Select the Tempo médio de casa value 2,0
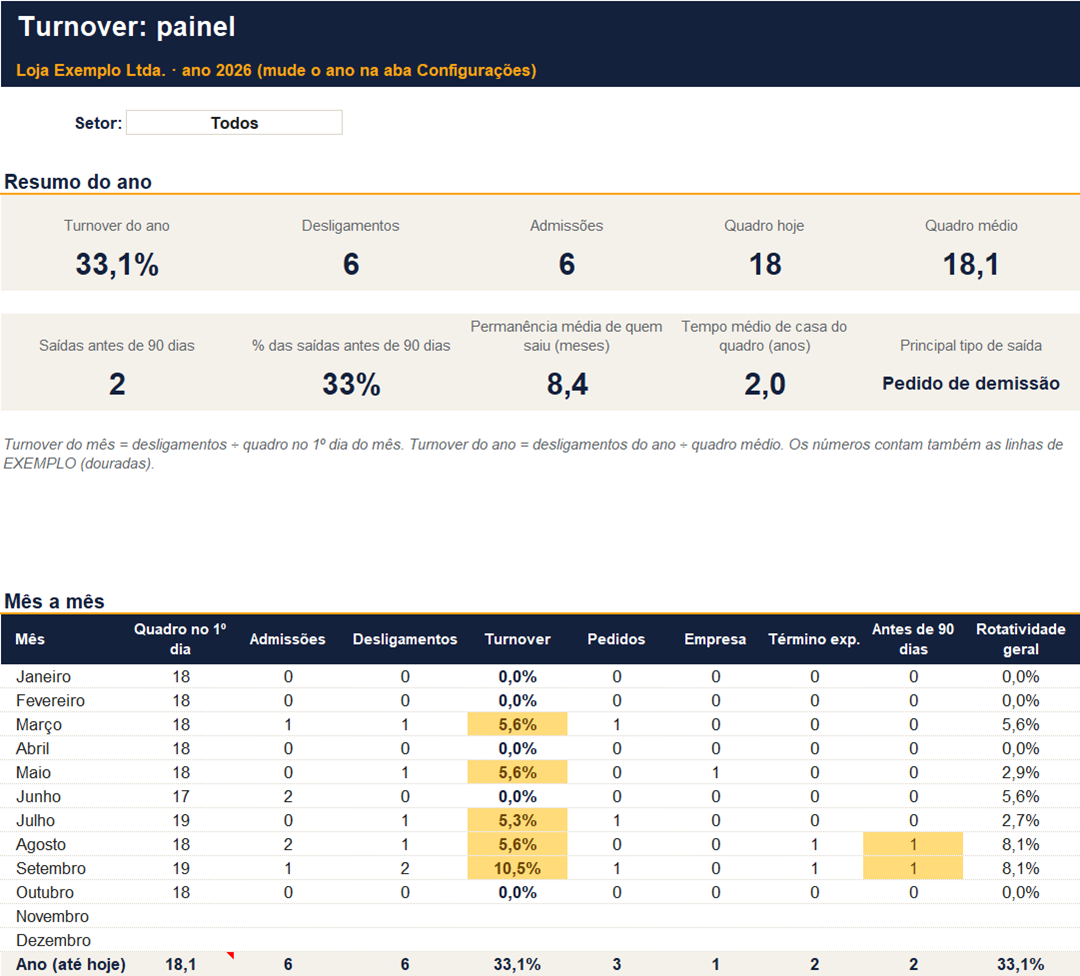This screenshot has width=1080, height=976. (x=765, y=384)
